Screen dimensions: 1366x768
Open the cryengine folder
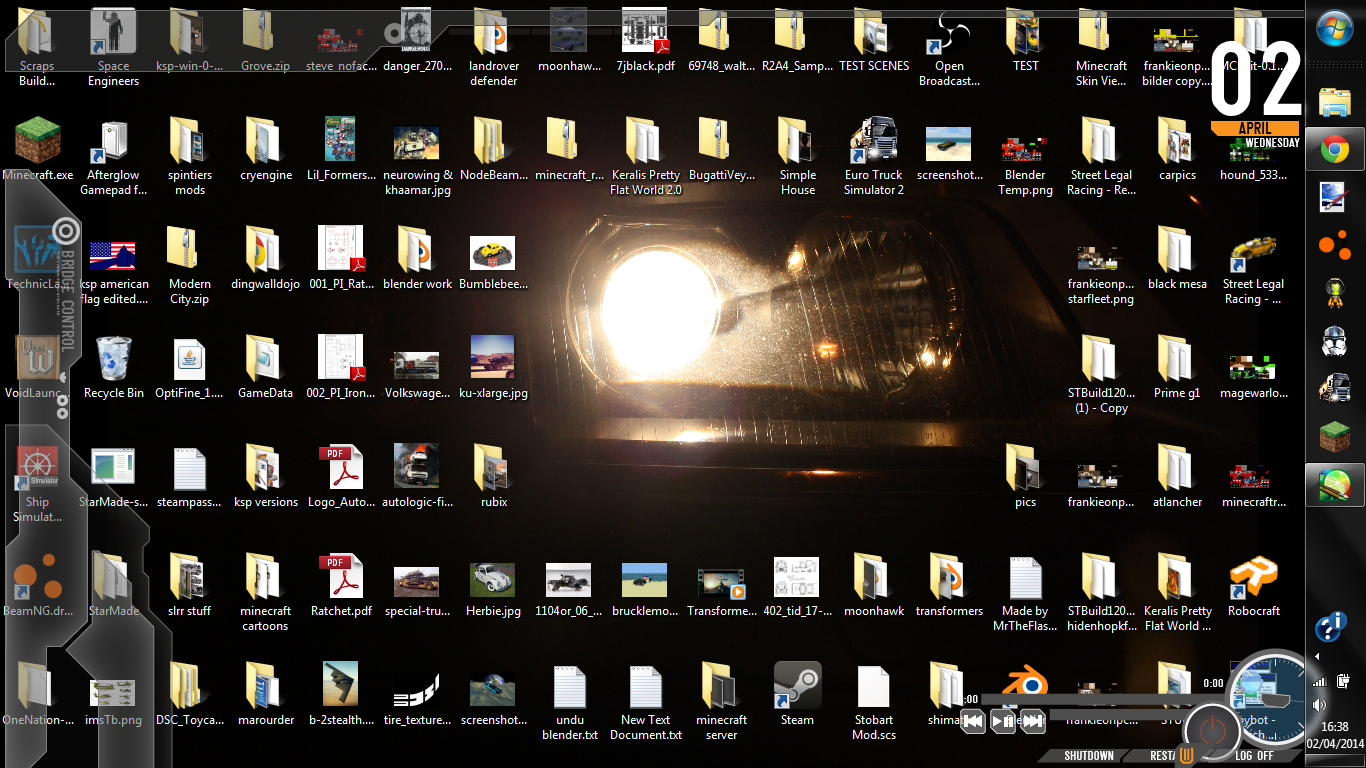(x=265, y=151)
